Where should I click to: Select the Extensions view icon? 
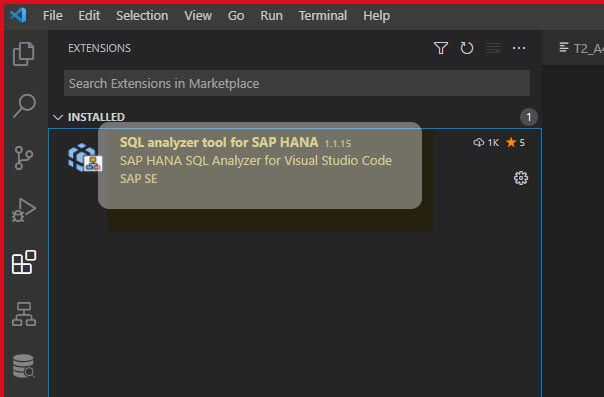coord(24,262)
